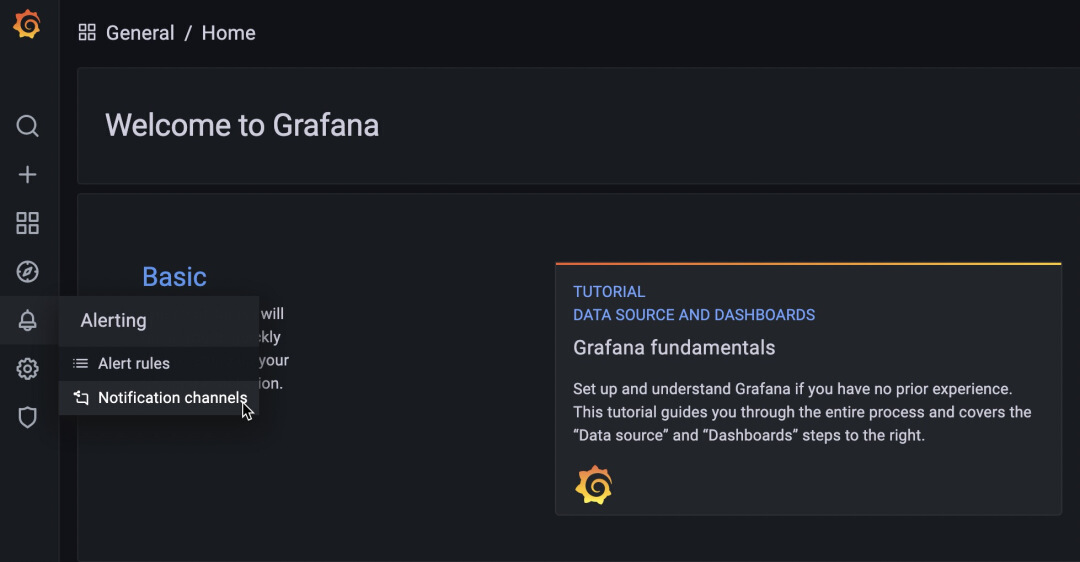Image resolution: width=1080 pixels, height=562 pixels.
Task: Click the Alerting bell icon
Action: pos(28,320)
